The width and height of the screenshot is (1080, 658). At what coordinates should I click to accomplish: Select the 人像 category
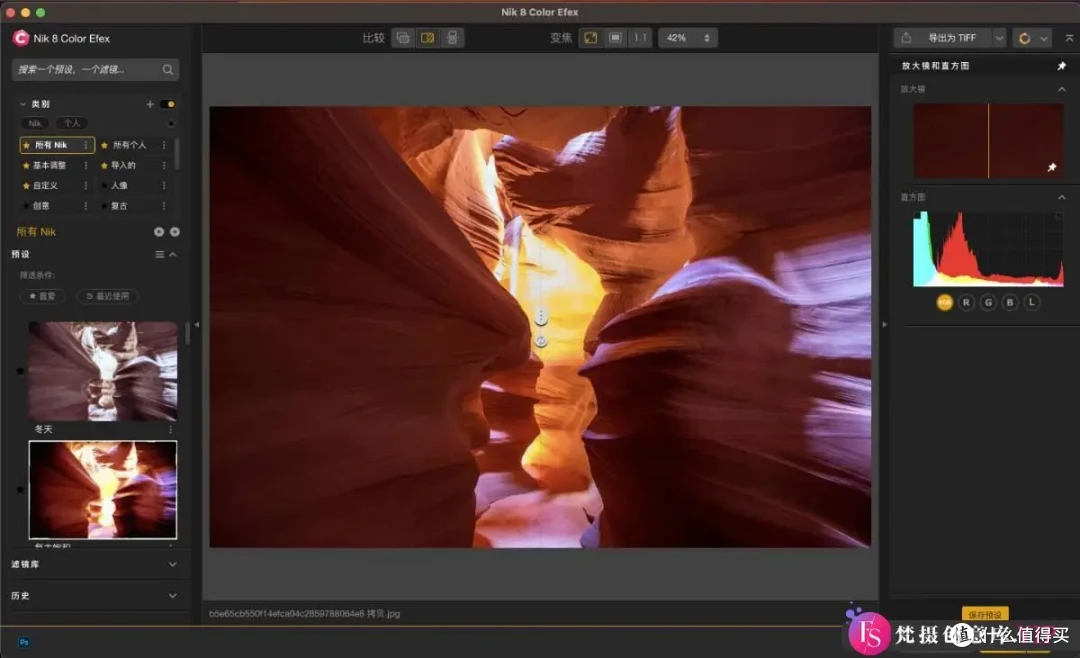tap(119, 185)
